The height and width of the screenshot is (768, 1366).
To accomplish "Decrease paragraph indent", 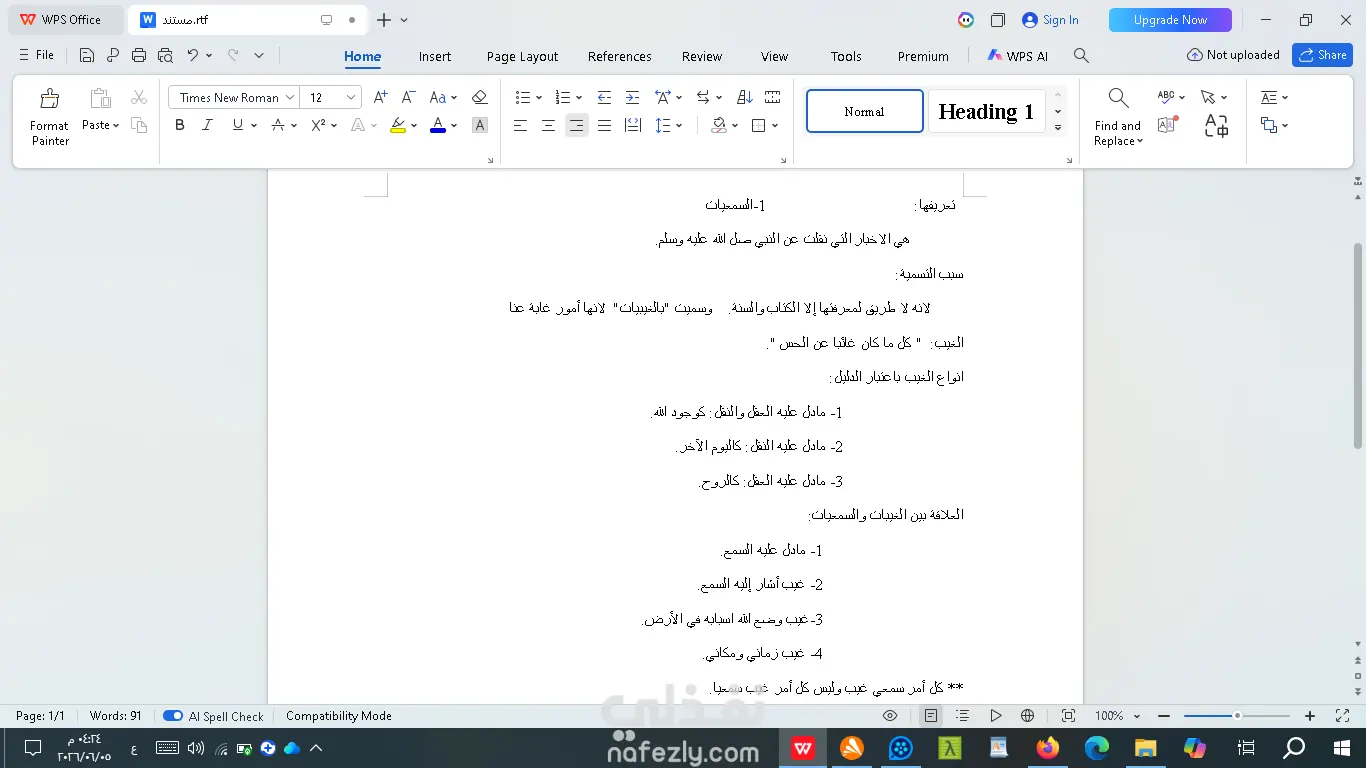I will pyautogui.click(x=604, y=97).
